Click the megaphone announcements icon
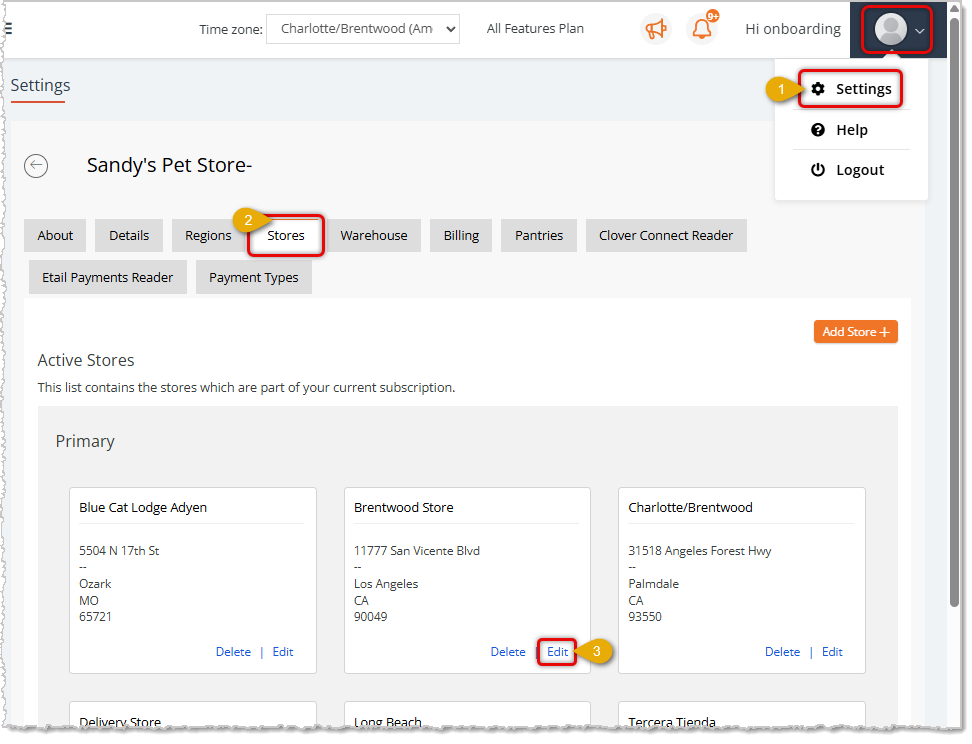972x744 pixels. tap(656, 29)
